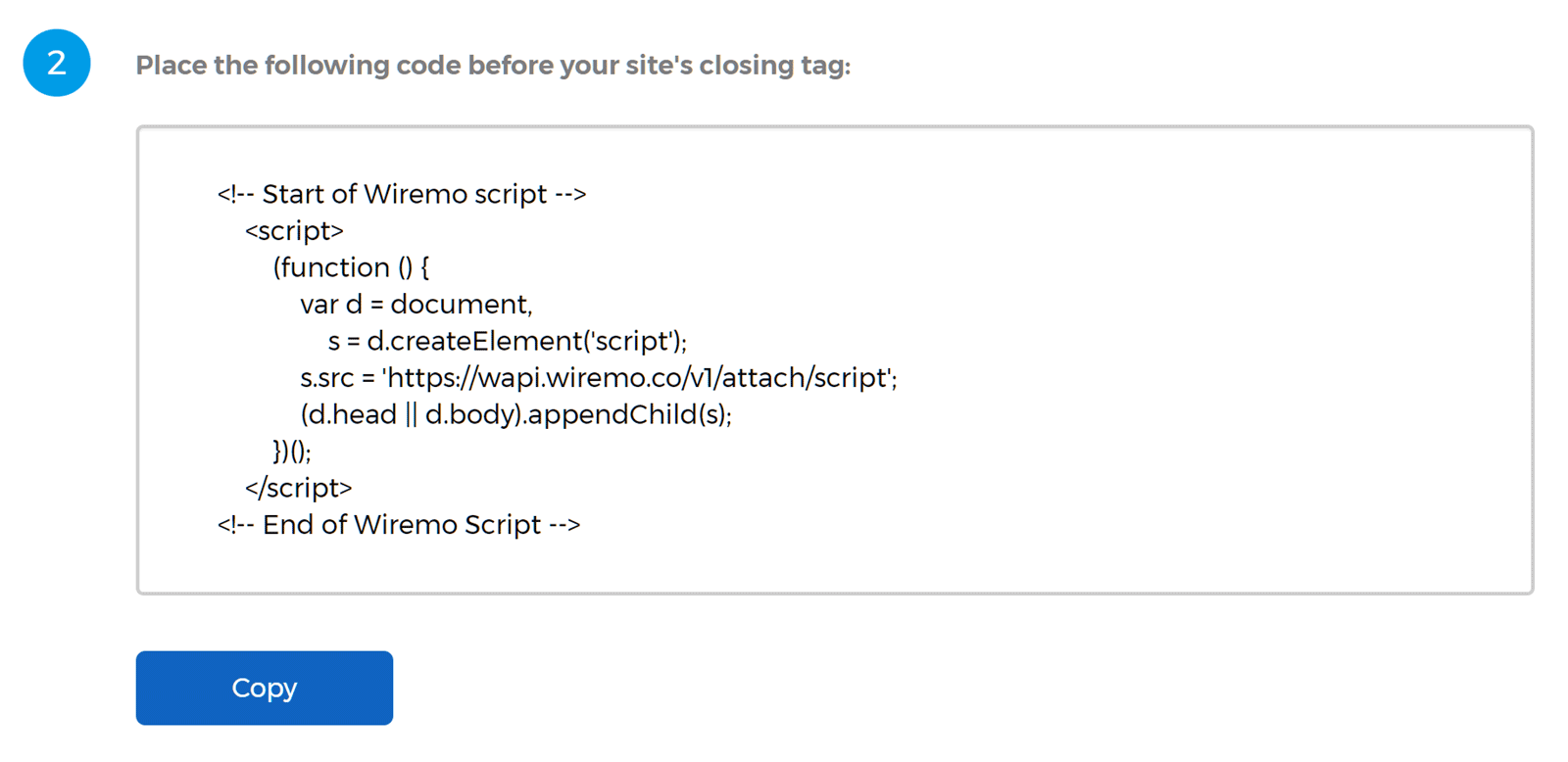Click the 'var d = document,' line
Viewport: 1568px width, 762px height.
[x=416, y=305]
